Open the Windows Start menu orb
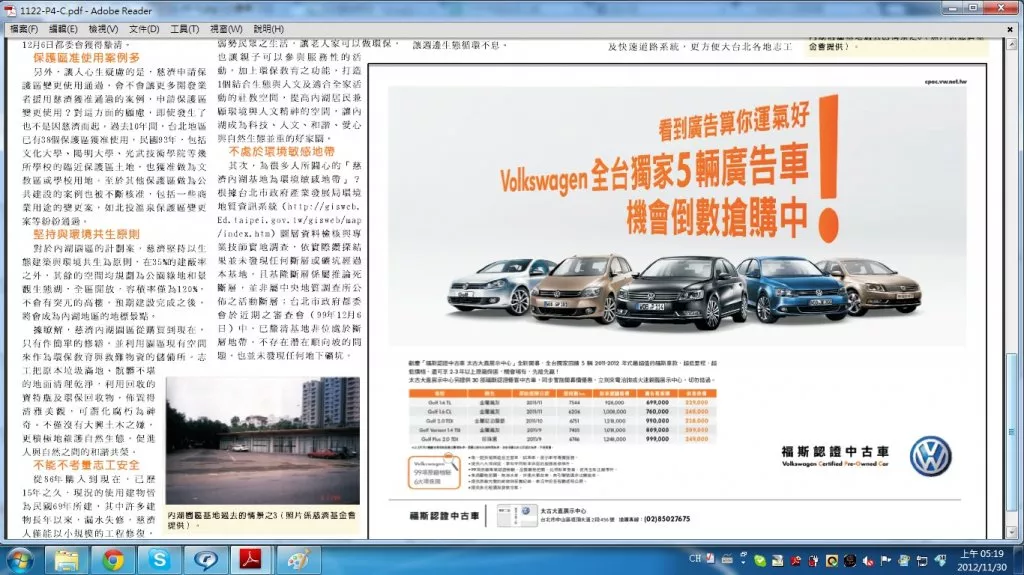The height and width of the screenshot is (575, 1024). [x=19, y=560]
